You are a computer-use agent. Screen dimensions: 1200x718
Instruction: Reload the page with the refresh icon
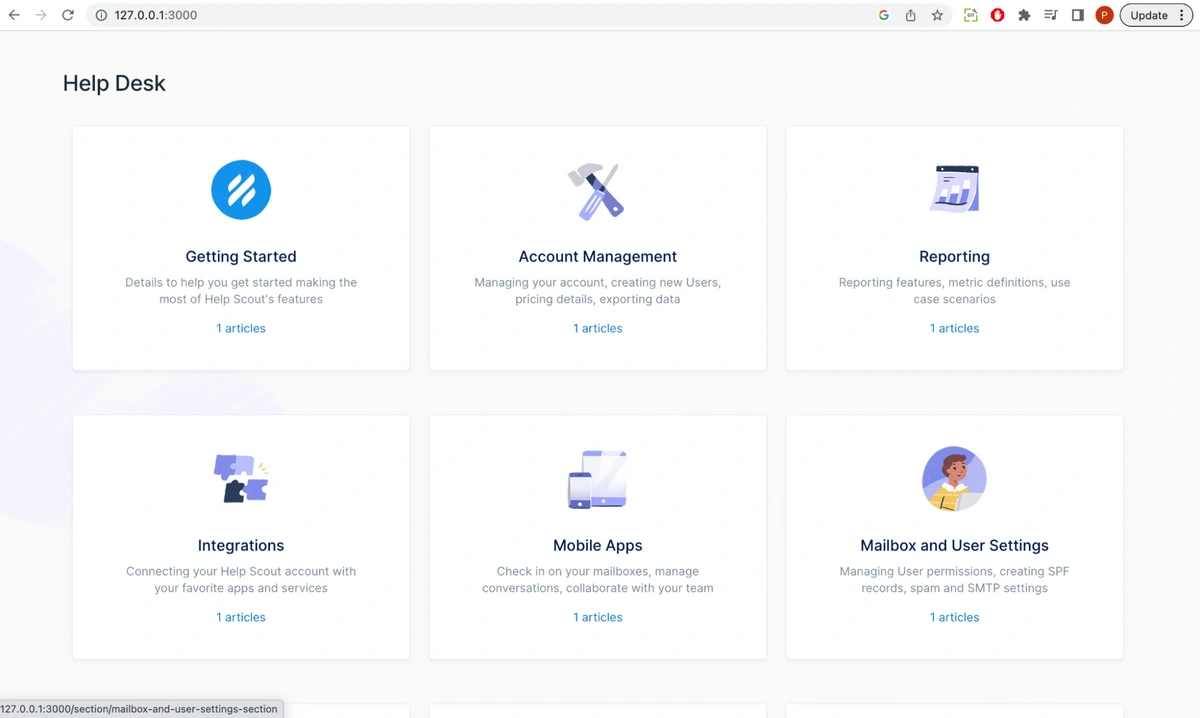[68, 15]
